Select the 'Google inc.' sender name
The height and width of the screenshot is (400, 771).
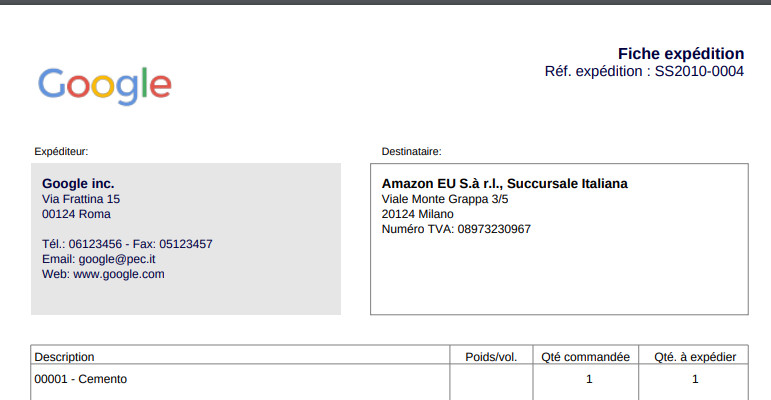(x=78, y=184)
